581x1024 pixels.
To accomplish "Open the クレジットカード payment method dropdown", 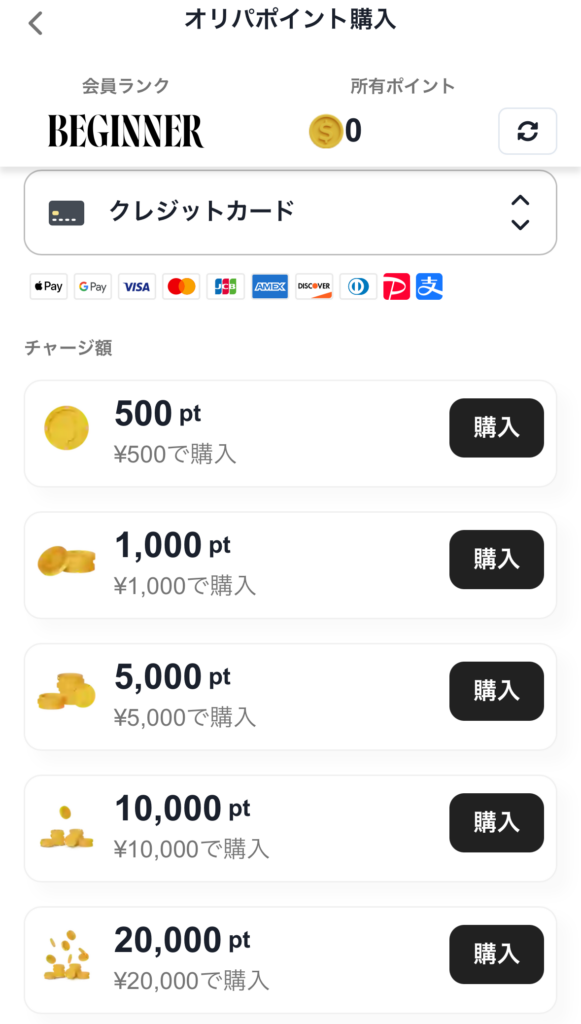I will (290, 213).
